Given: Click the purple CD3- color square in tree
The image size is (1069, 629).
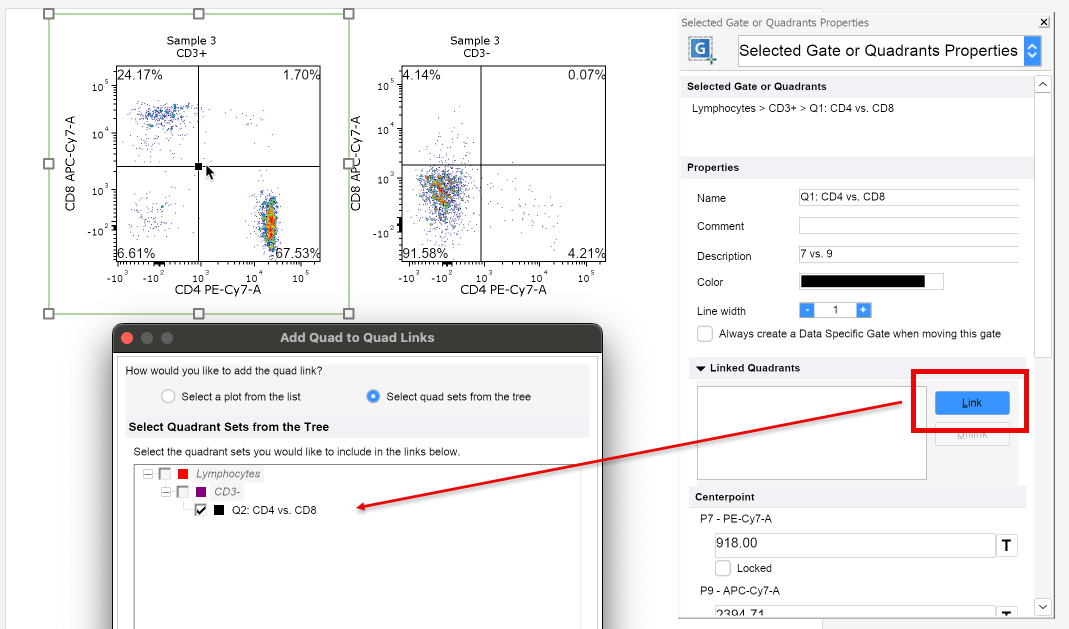Looking at the screenshot, I should (x=200, y=492).
